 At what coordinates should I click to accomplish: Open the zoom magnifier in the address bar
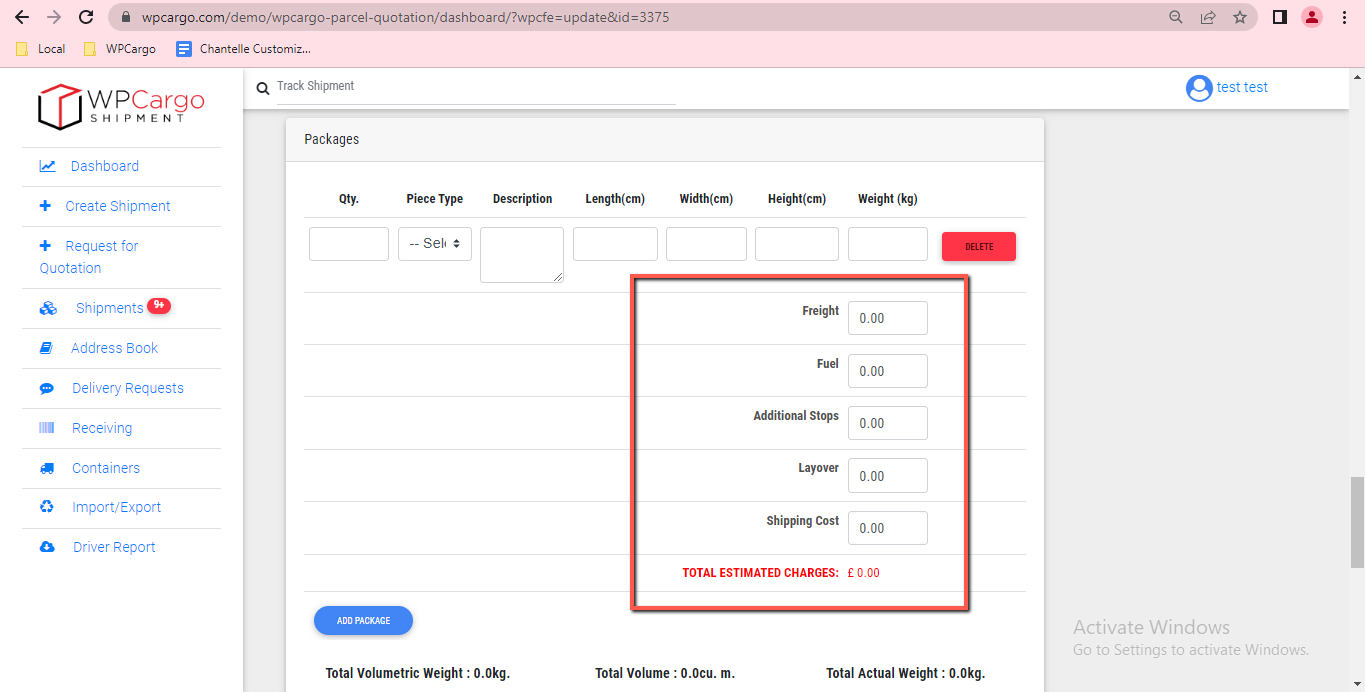tap(1176, 17)
